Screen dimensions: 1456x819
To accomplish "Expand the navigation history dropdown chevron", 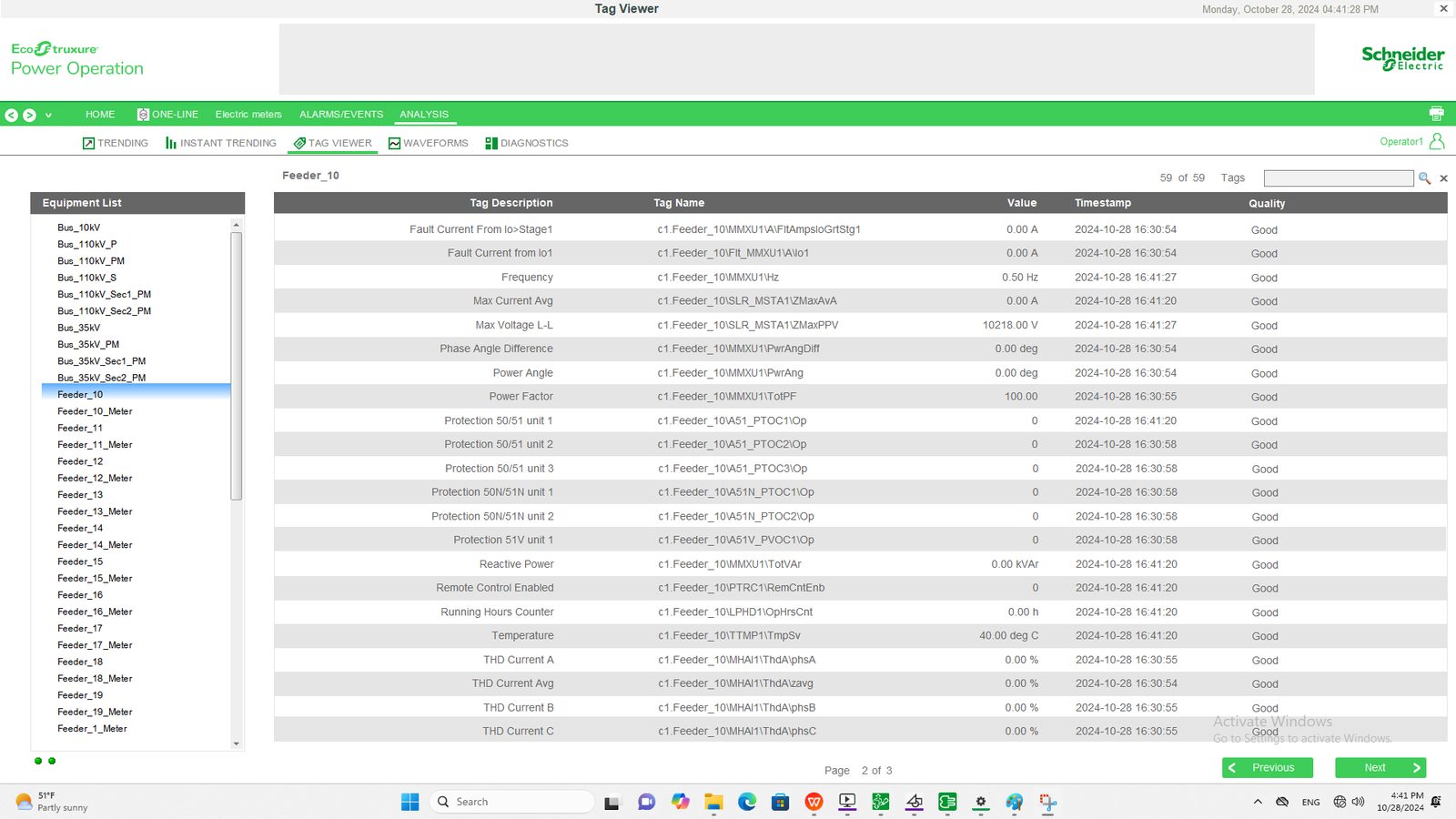I will click(x=48, y=116).
